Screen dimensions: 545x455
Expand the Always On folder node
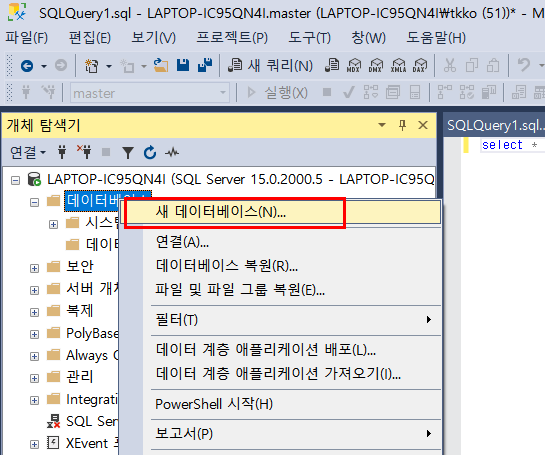click(34, 356)
